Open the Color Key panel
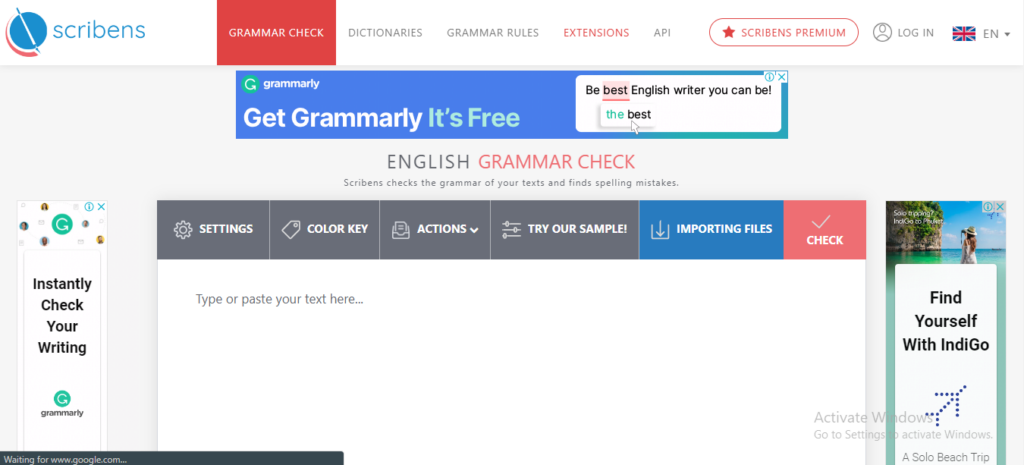Screen dimensions: 1024x465 click(x=324, y=229)
